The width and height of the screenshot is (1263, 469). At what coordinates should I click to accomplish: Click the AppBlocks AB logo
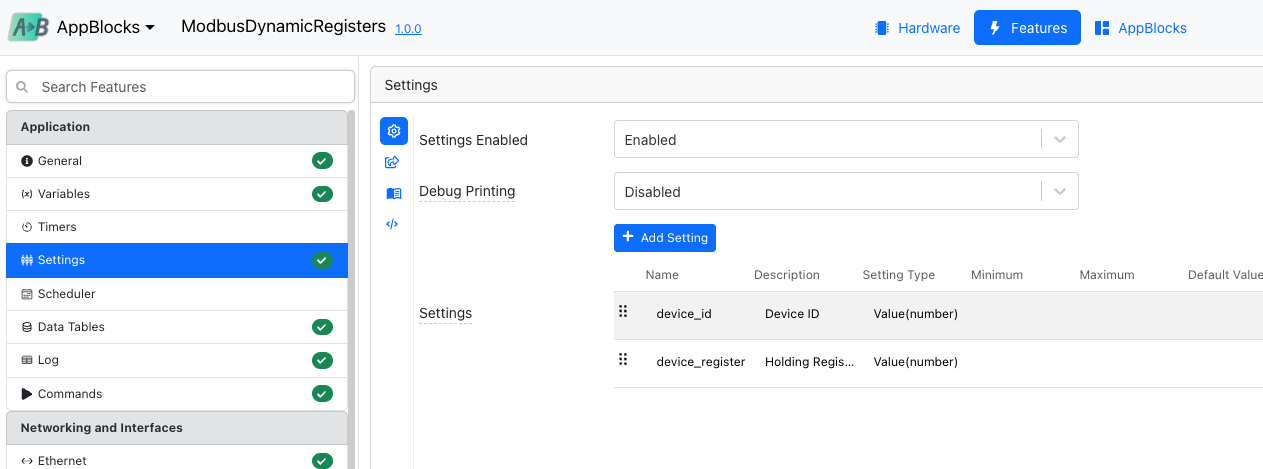click(x=28, y=27)
